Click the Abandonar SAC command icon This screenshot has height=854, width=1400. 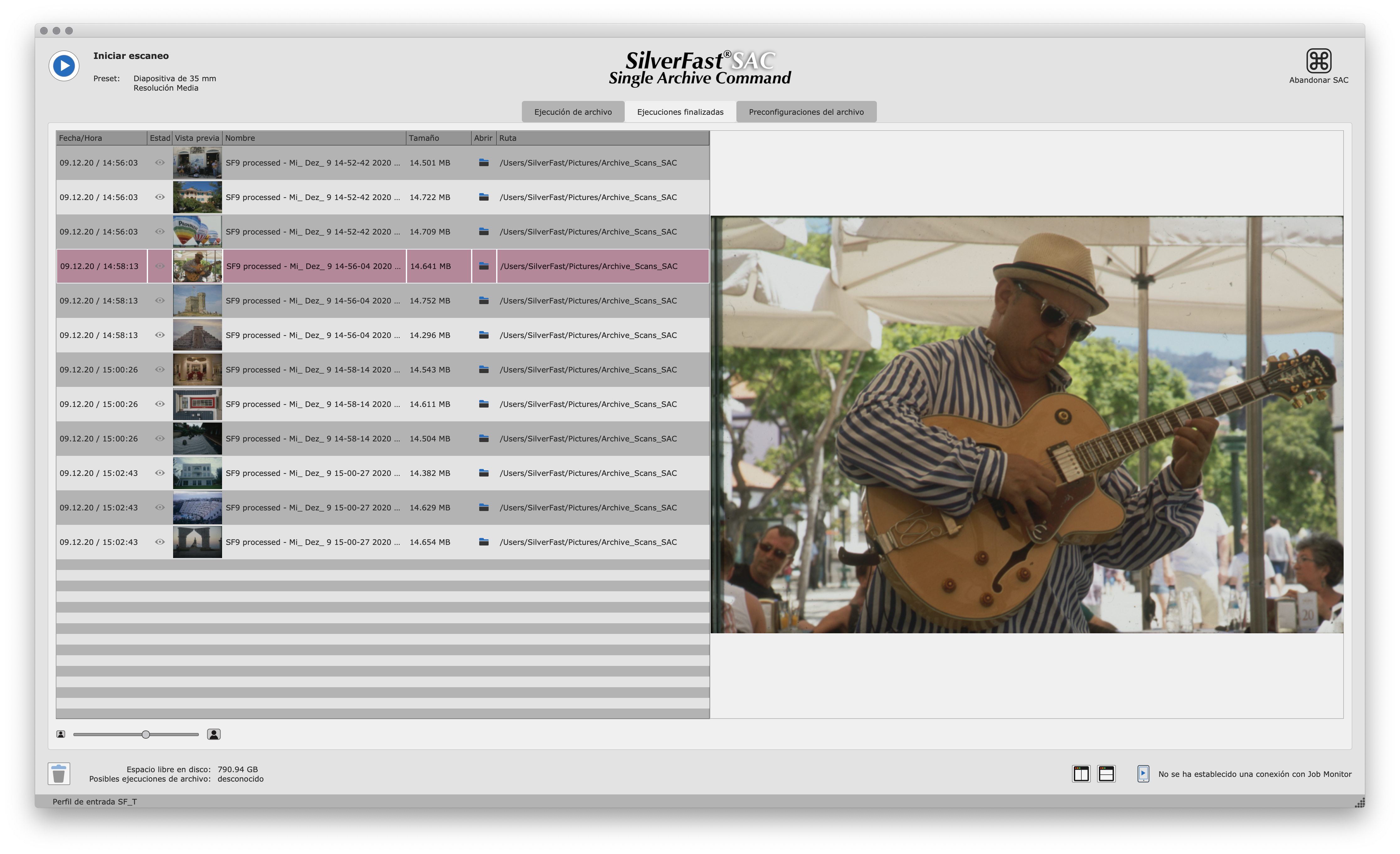coord(1318,61)
